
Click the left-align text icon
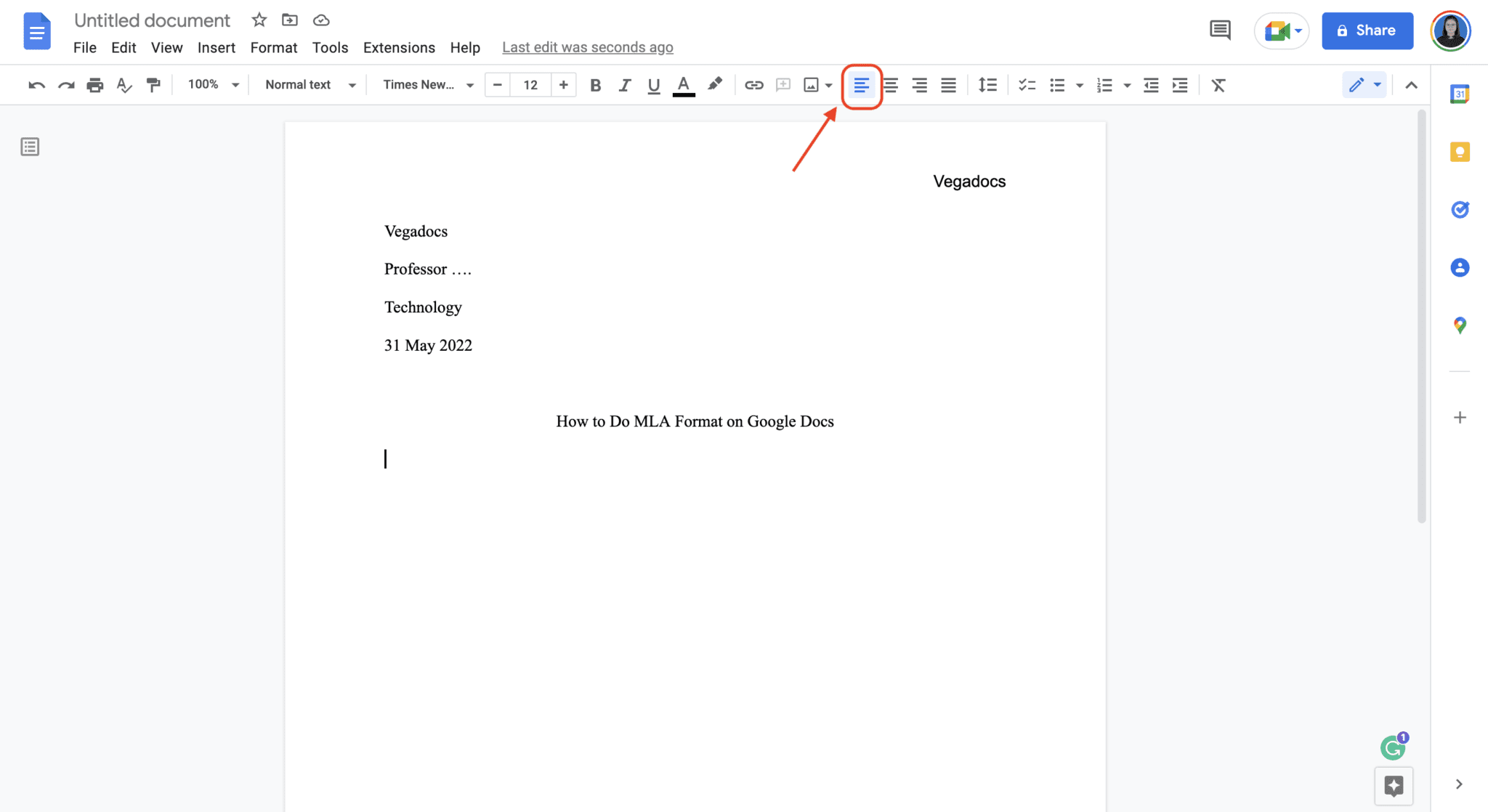pyautogui.click(x=861, y=85)
